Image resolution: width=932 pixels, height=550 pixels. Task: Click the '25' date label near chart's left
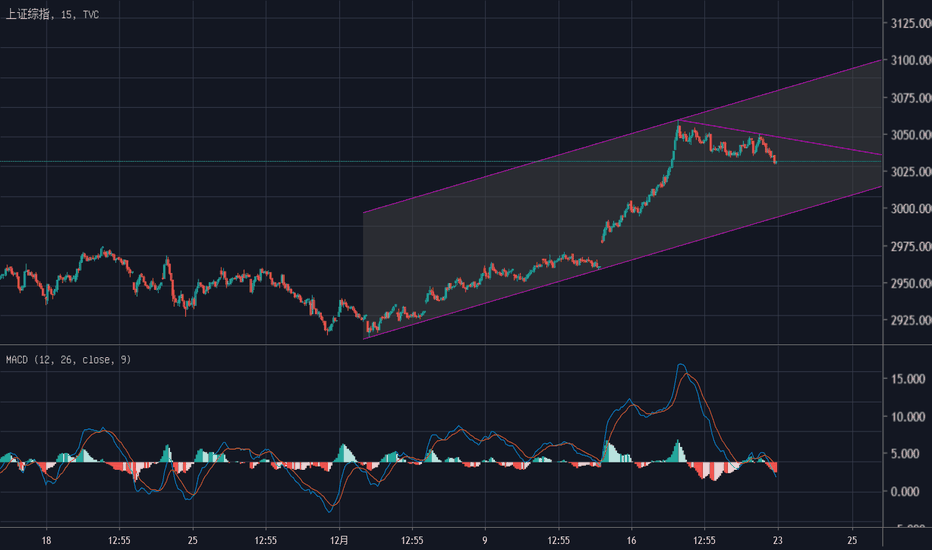[193, 540]
